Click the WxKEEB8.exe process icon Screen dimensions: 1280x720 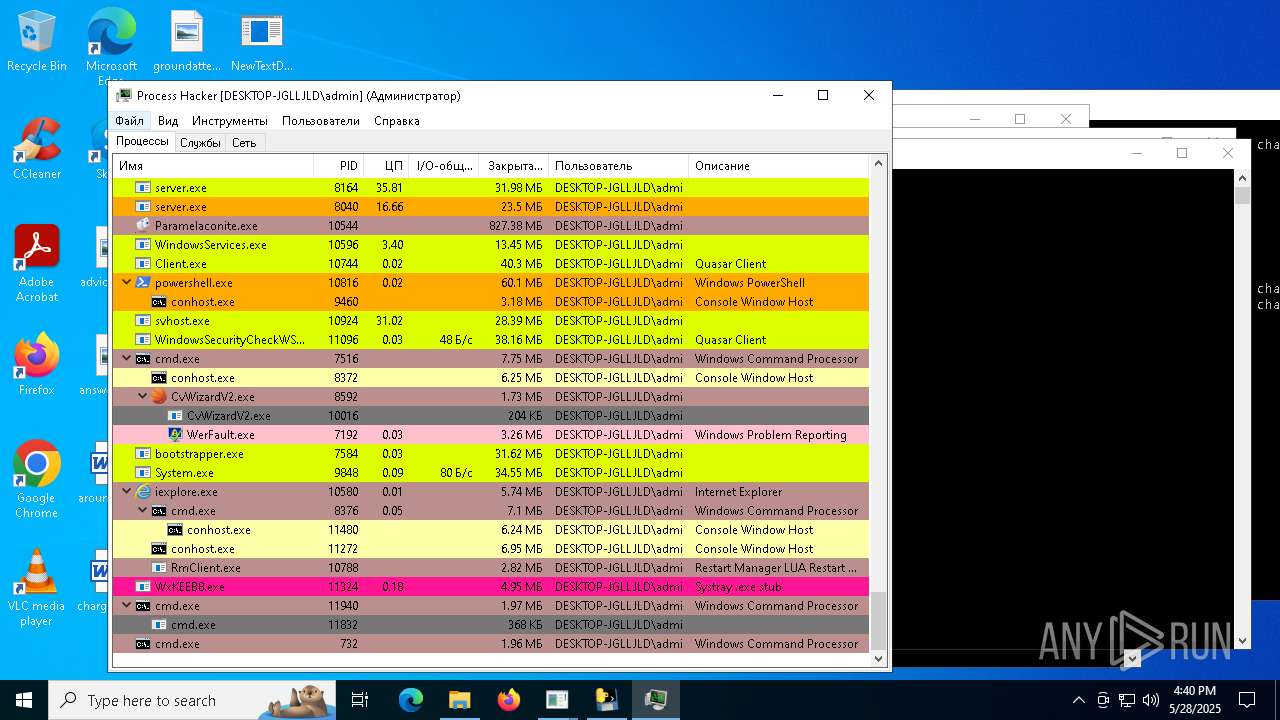[143, 587]
